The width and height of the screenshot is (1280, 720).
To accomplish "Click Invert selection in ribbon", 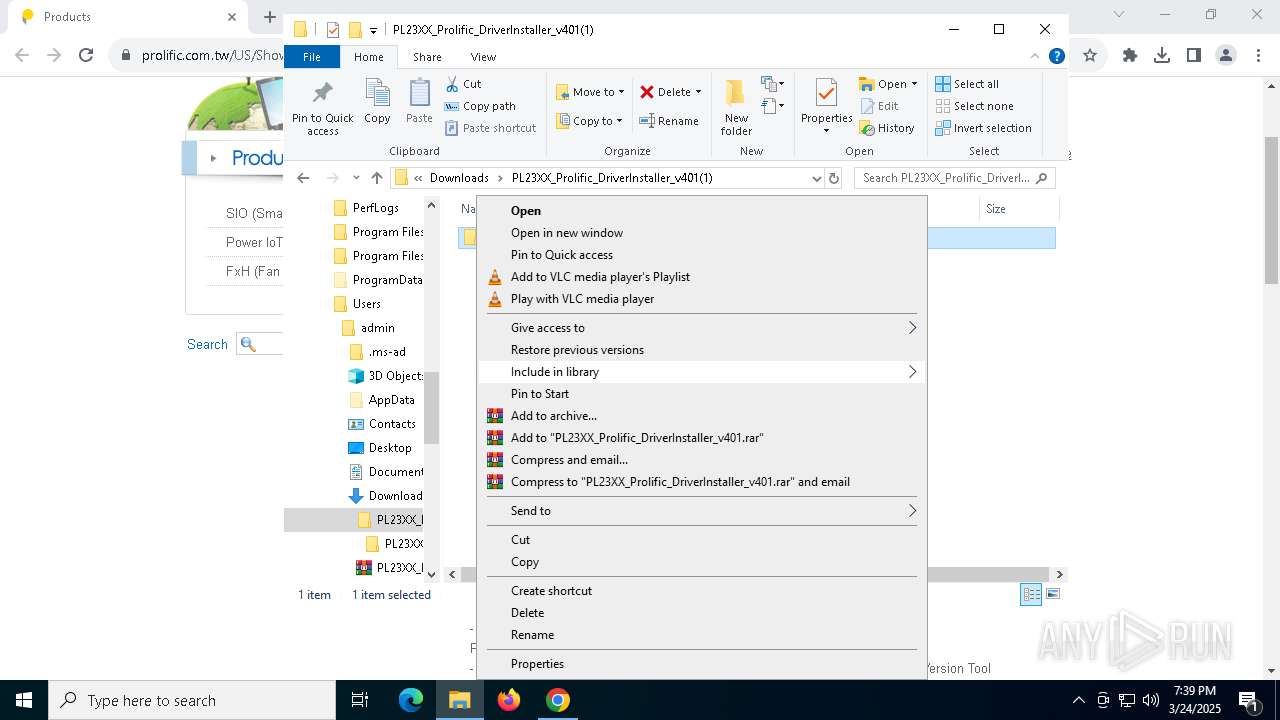I will (983, 128).
